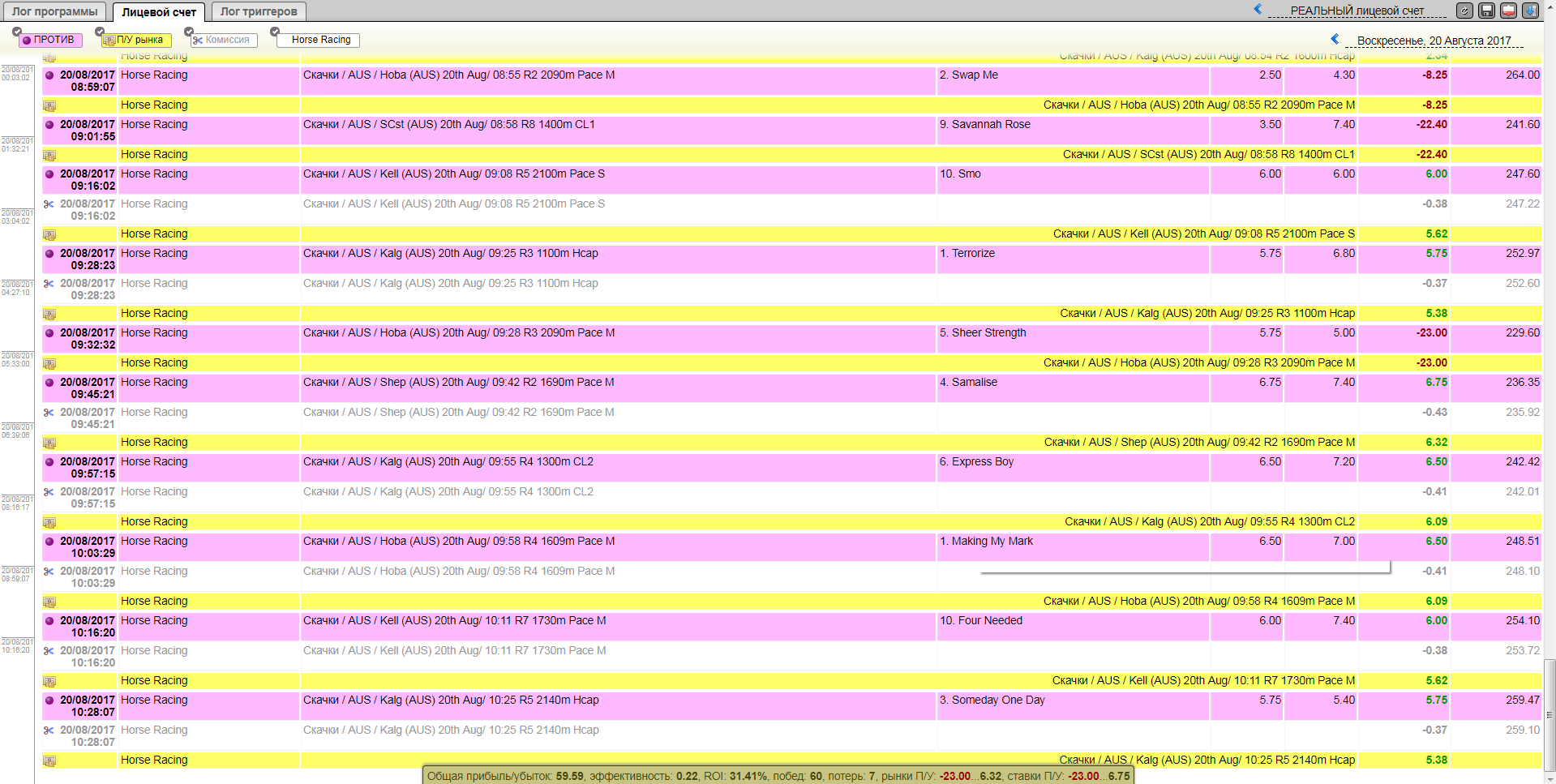Image resolution: width=1556 pixels, height=784 pixels.
Task: Click the 229.60 balance value
Action: pyautogui.click(x=1522, y=333)
